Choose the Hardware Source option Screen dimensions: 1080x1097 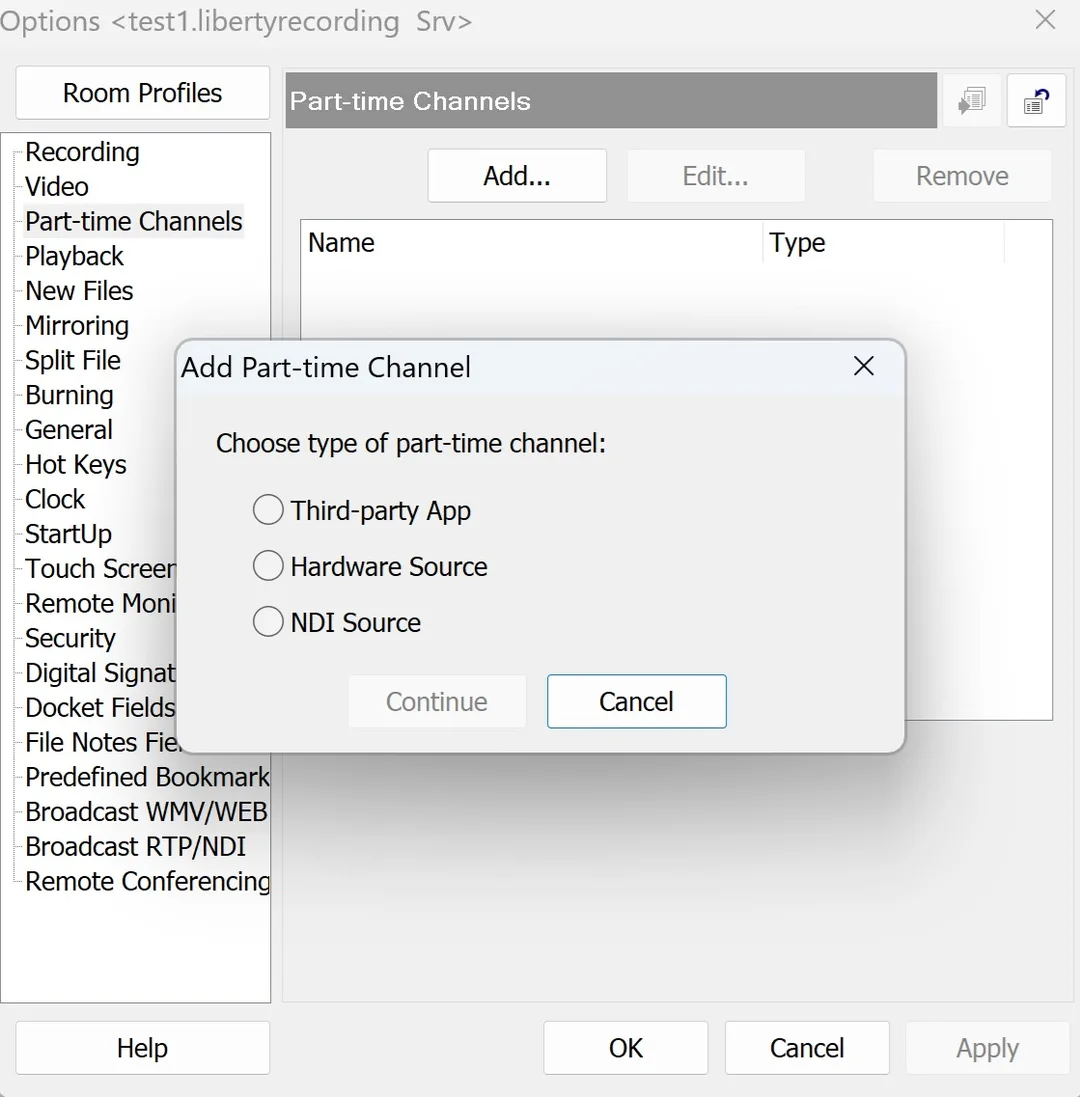(x=268, y=566)
